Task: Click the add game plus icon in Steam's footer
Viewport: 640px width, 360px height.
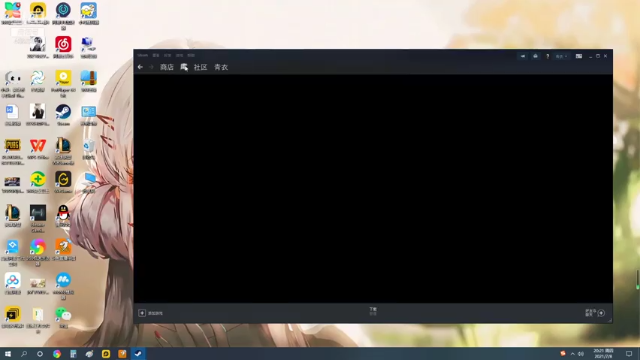Action: [142, 313]
